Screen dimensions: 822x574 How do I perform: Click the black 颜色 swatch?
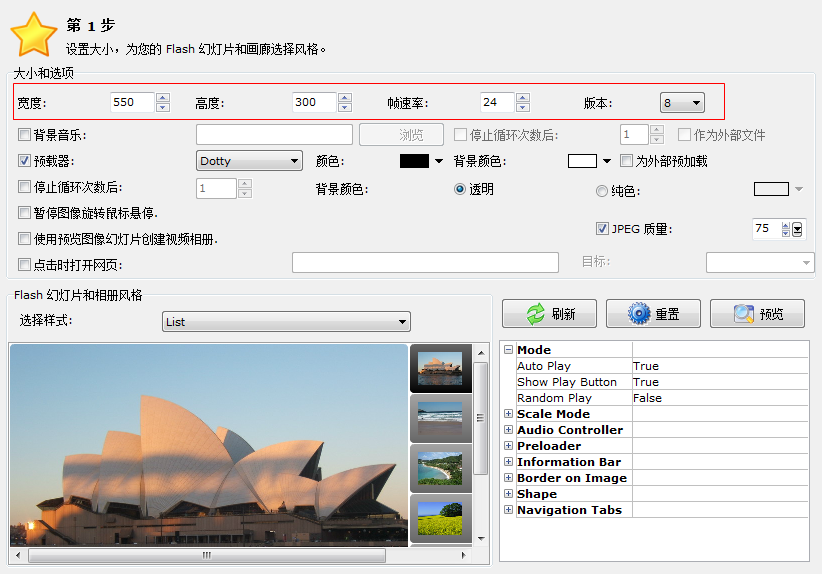point(414,161)
